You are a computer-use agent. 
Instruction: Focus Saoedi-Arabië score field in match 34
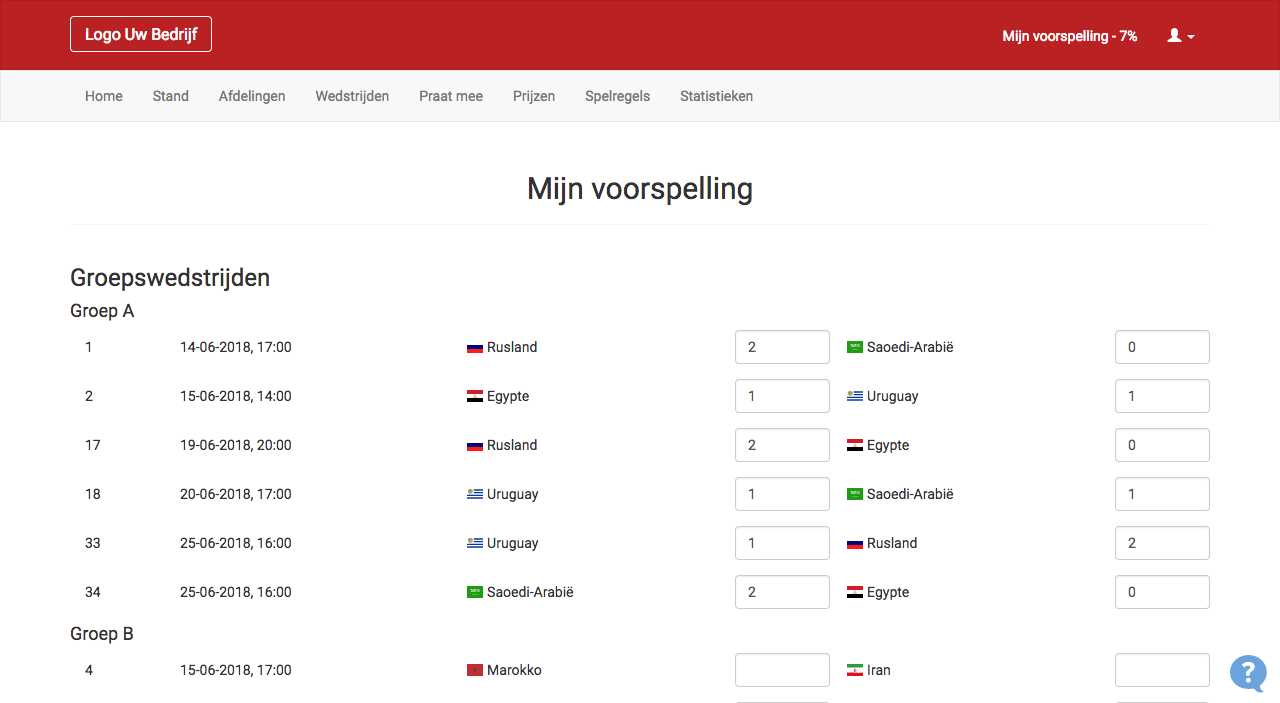click(782, 592)
